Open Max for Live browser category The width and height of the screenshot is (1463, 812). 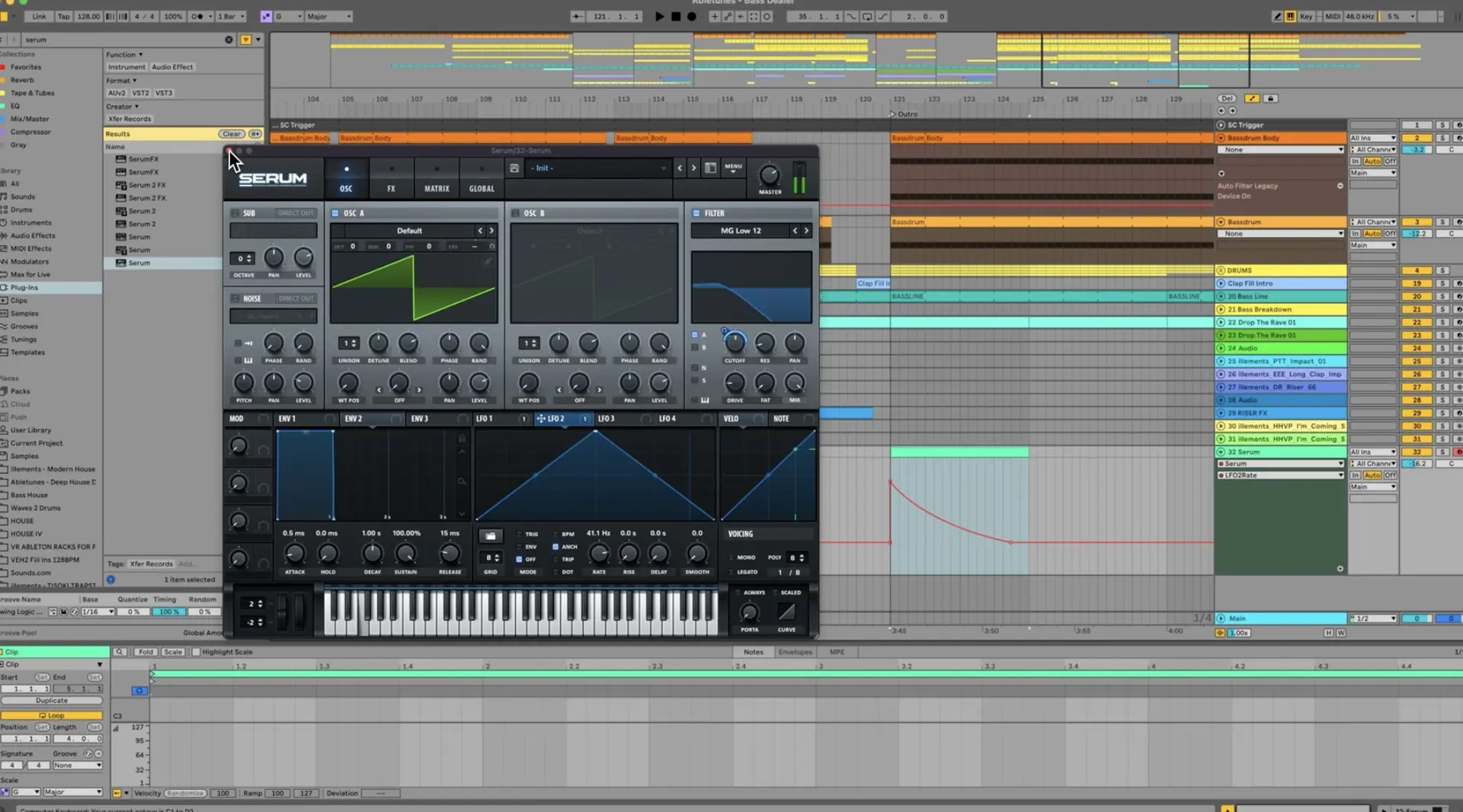(x=30, y=274)
